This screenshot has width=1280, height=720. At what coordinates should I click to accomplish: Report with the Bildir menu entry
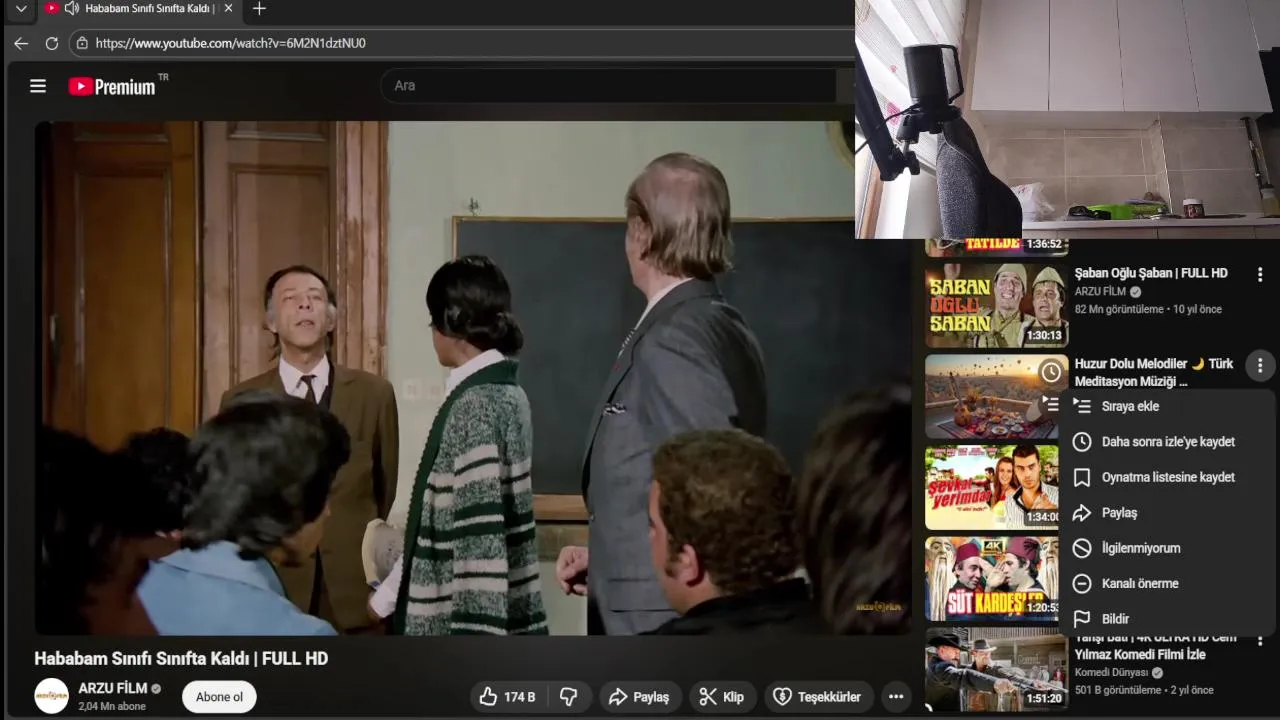pos(1167,619)
